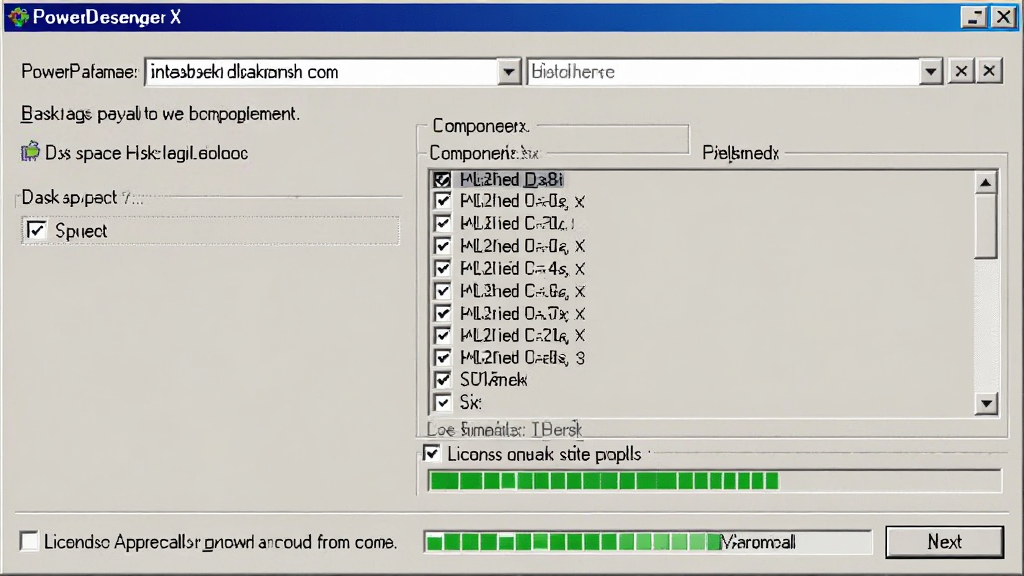The image size is (1024, 576).
Task: Click the first X button after Bistolherte dropdown
Action: (x=961, y=71)
